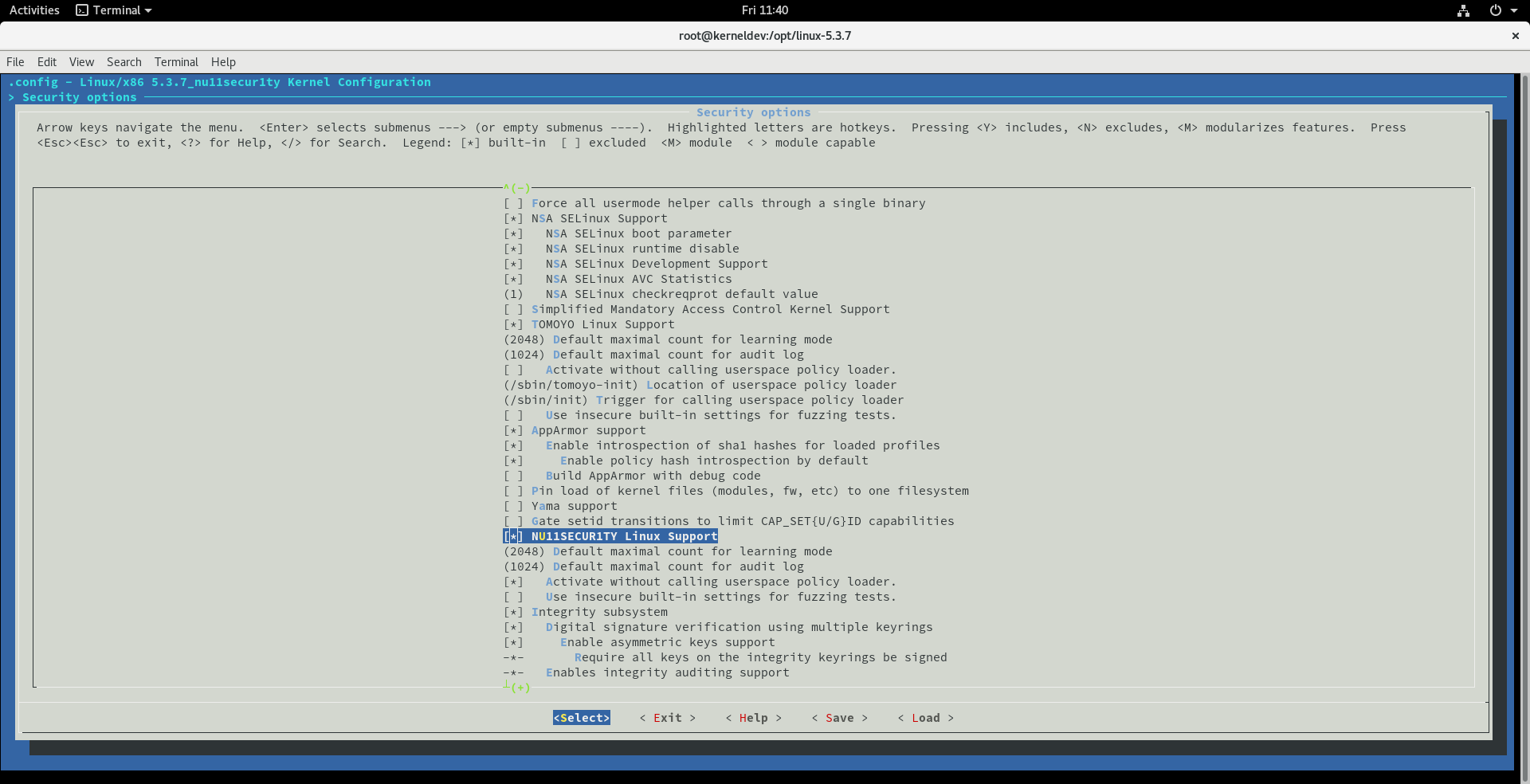
Task: Click the scroll-up indicator above the list
Action: [517, 188]
